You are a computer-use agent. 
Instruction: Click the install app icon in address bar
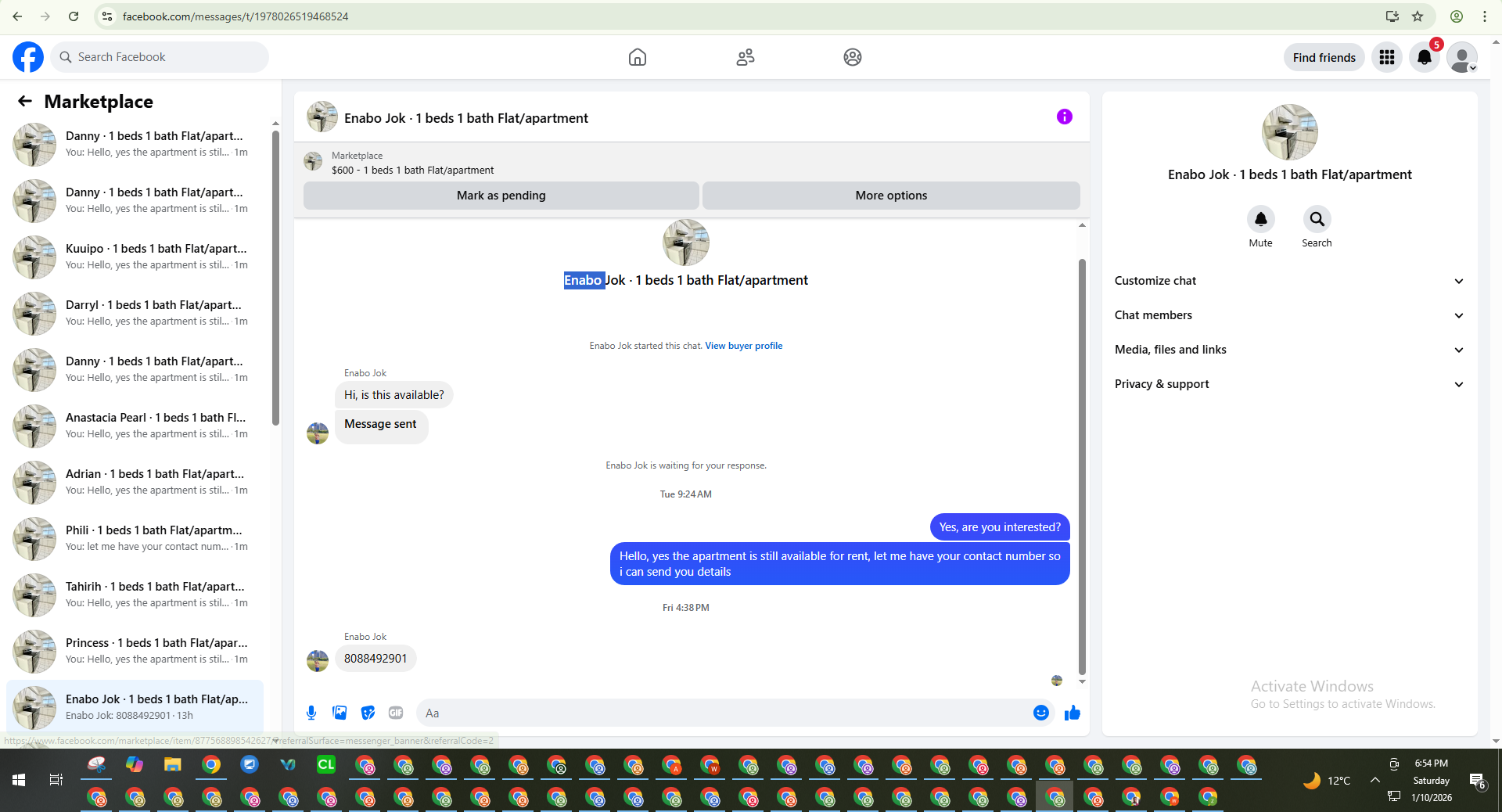tap(1392, 16)
